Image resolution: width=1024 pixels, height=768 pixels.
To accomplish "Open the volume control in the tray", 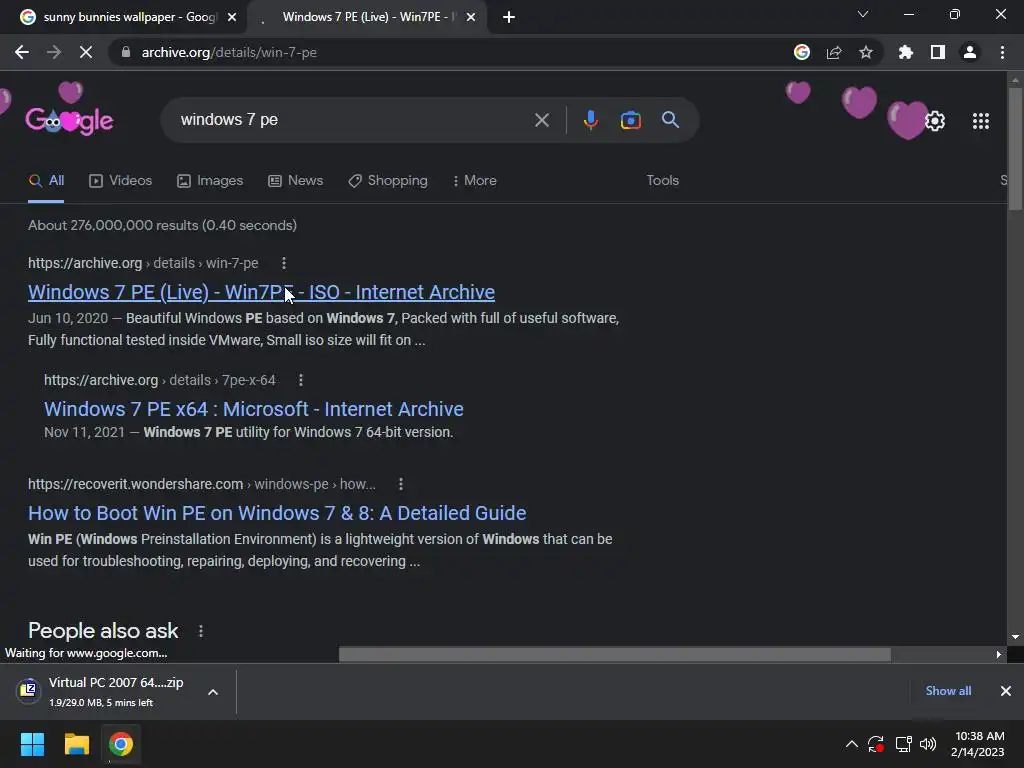I will click(928, 744).
